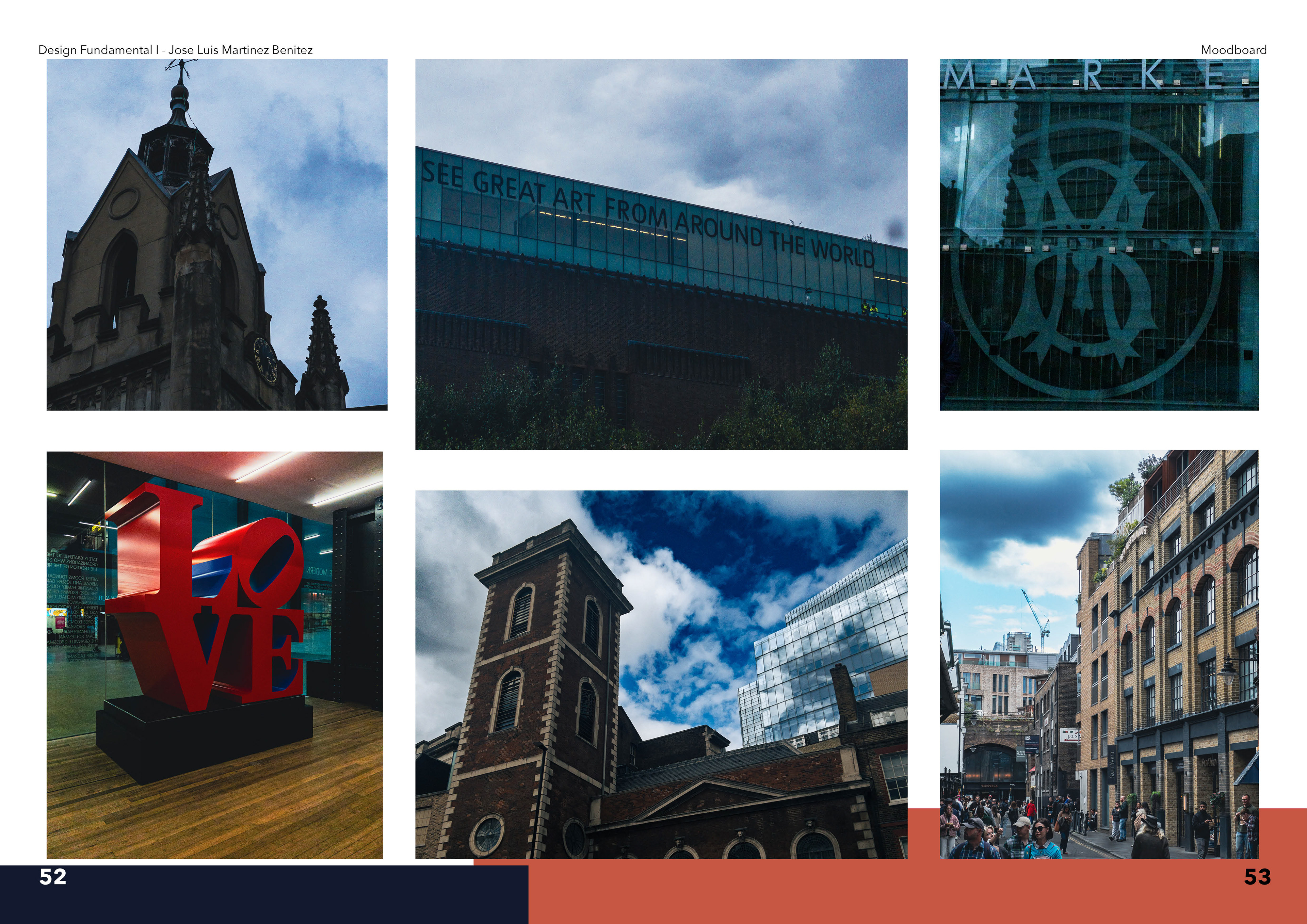Open the Market glass emblem photo
The image size is (1307, 924).
tap(1099, 234)
